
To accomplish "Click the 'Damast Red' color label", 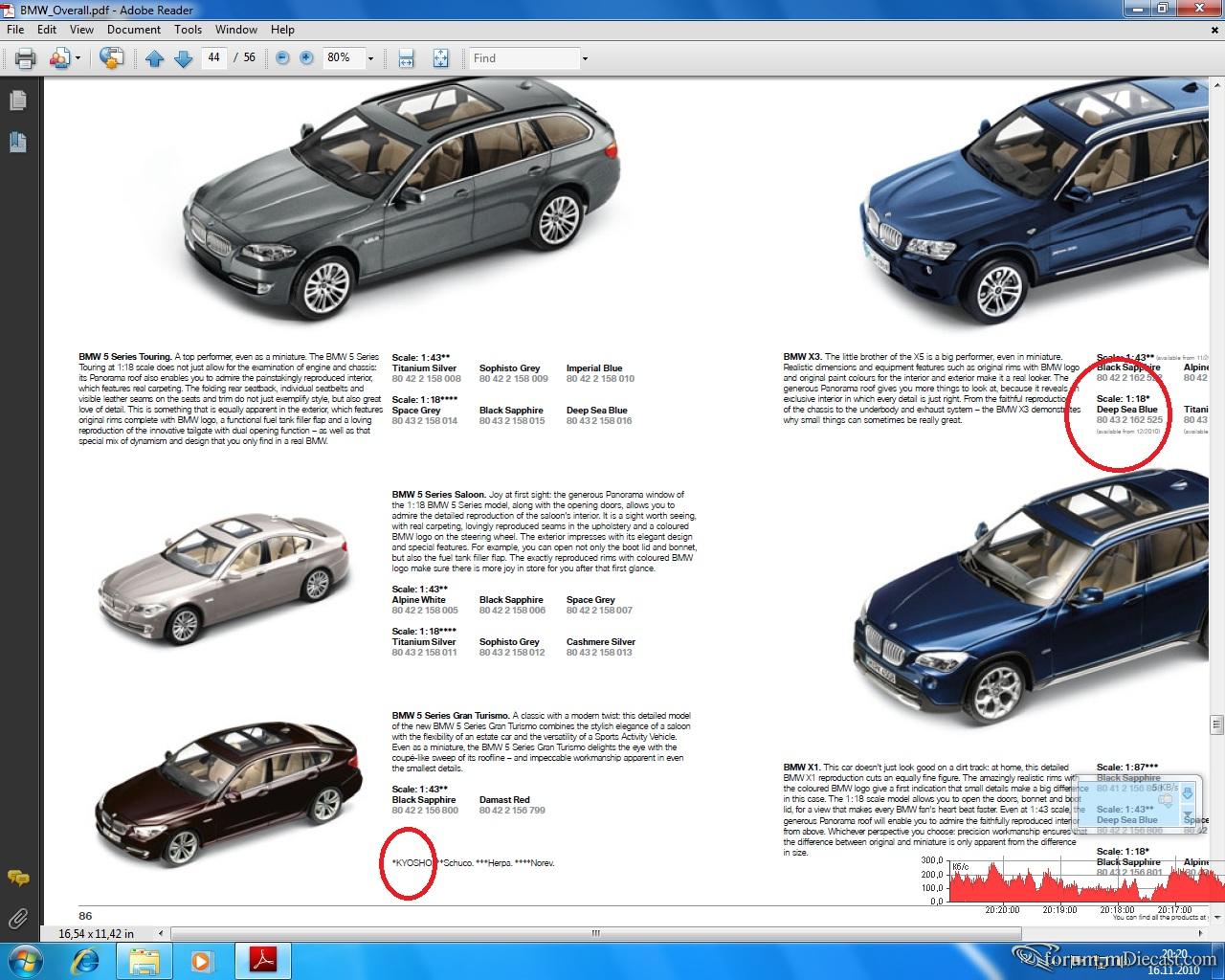I will [504, 800].
